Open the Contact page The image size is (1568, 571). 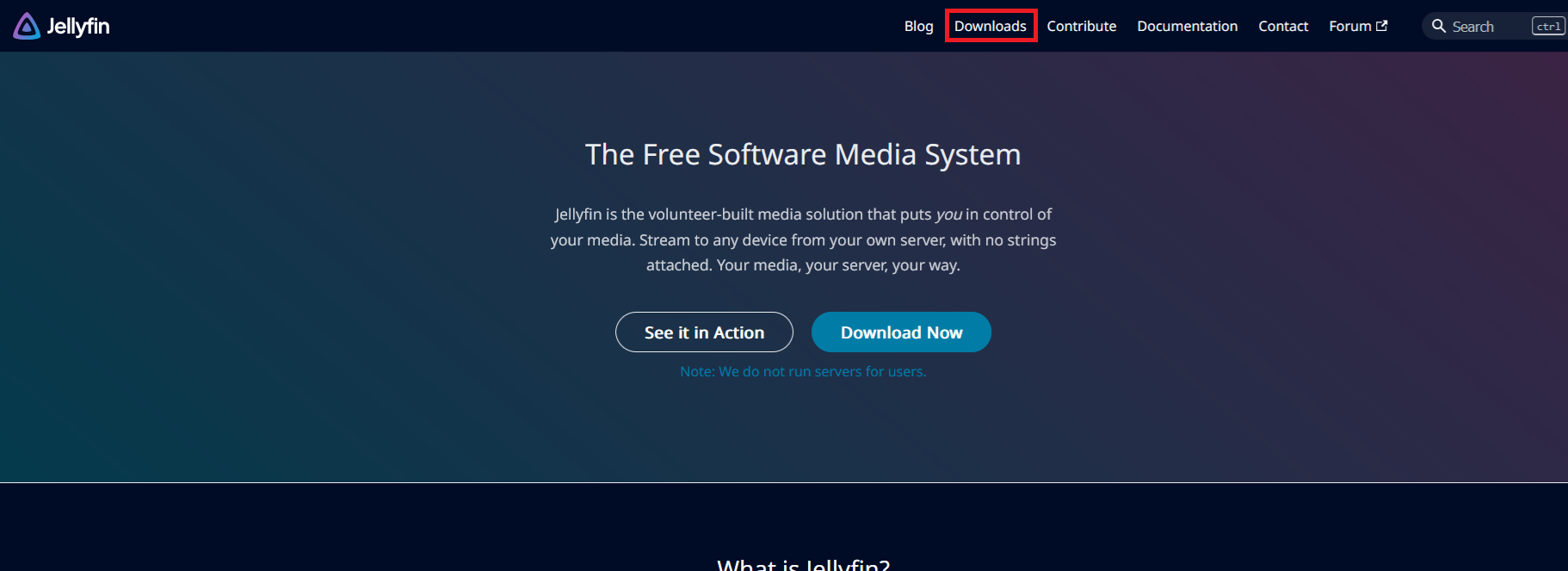click(x=1282, y=27)
